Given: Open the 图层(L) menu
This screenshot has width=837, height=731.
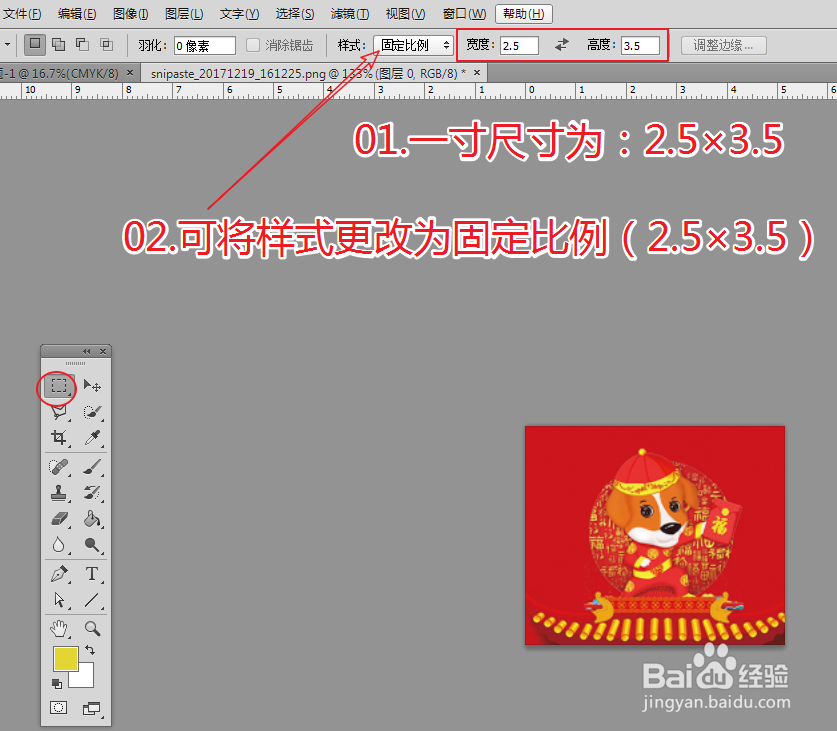Looking at the screenshot, I should point(184,14).
